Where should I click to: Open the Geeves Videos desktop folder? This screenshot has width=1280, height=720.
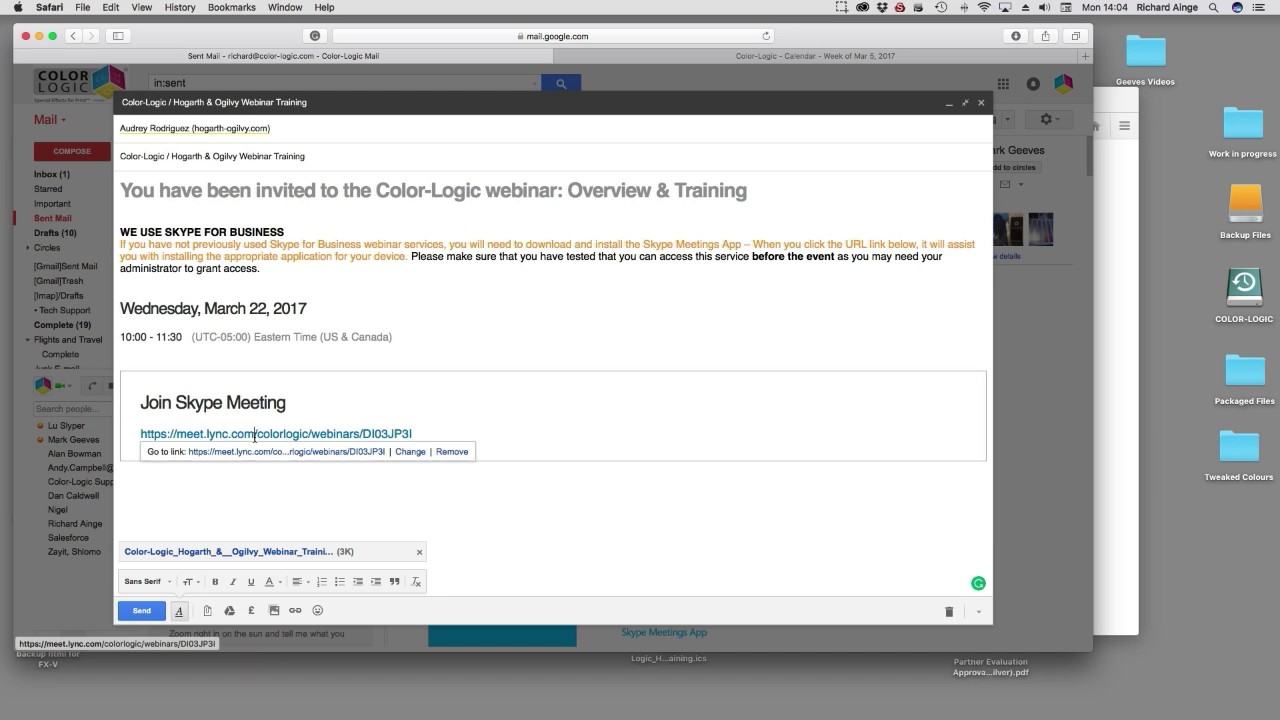pos(1146,60)
